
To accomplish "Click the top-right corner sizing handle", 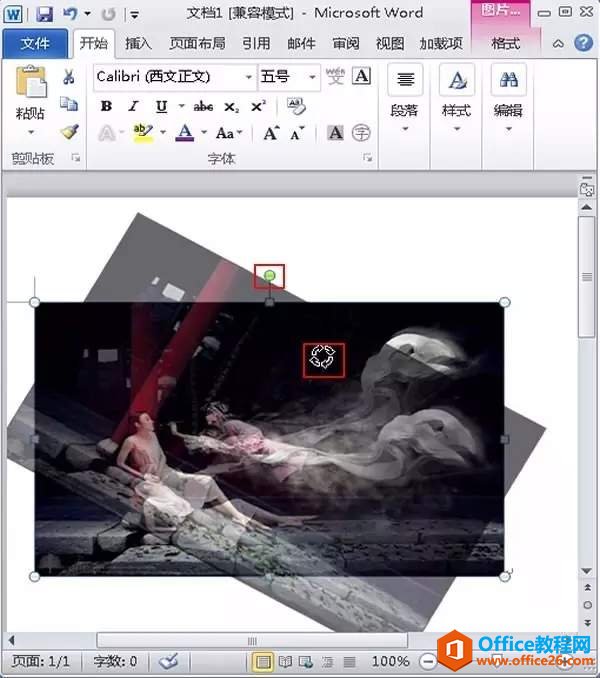I will click(x=504, y=302).
